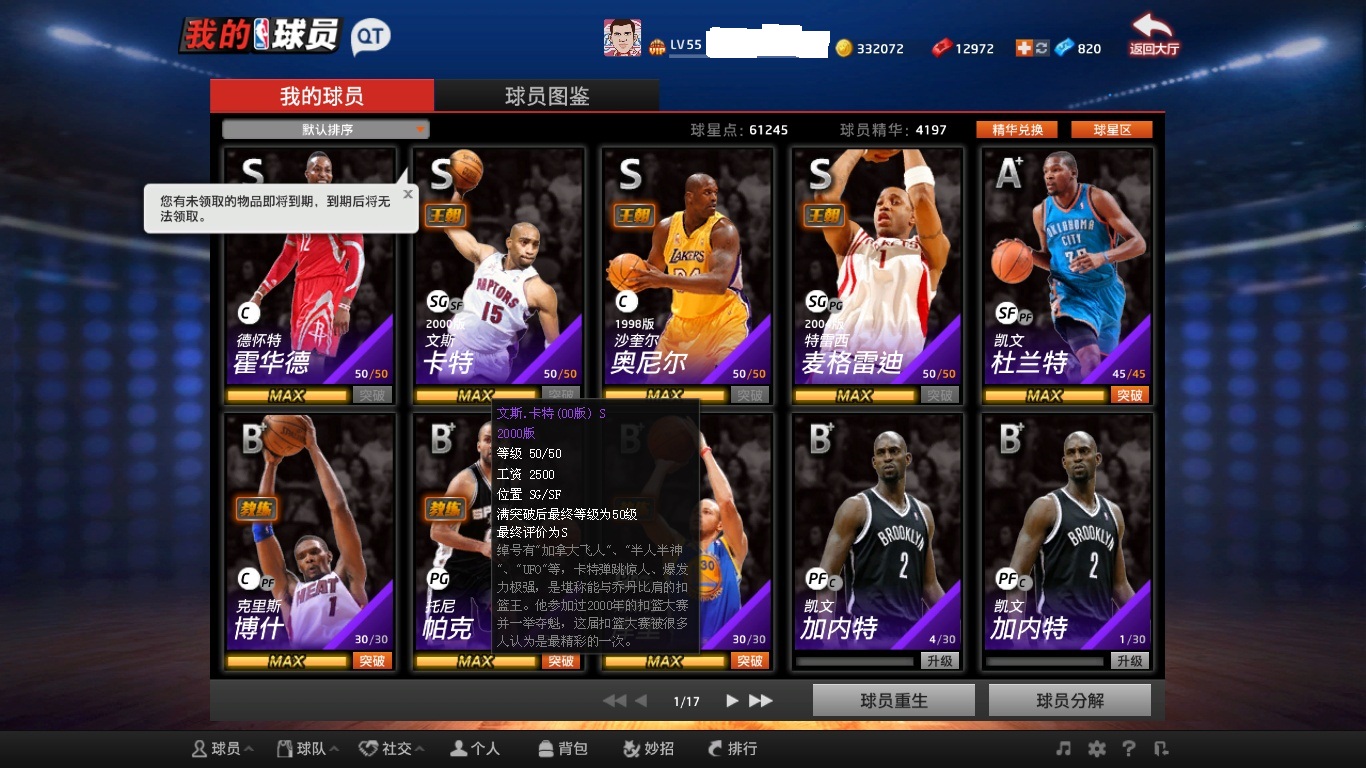Screen dimensions: 1366x768
Task: Open the 默认排序 sort dropdown
Action: (x=326, y=130)
